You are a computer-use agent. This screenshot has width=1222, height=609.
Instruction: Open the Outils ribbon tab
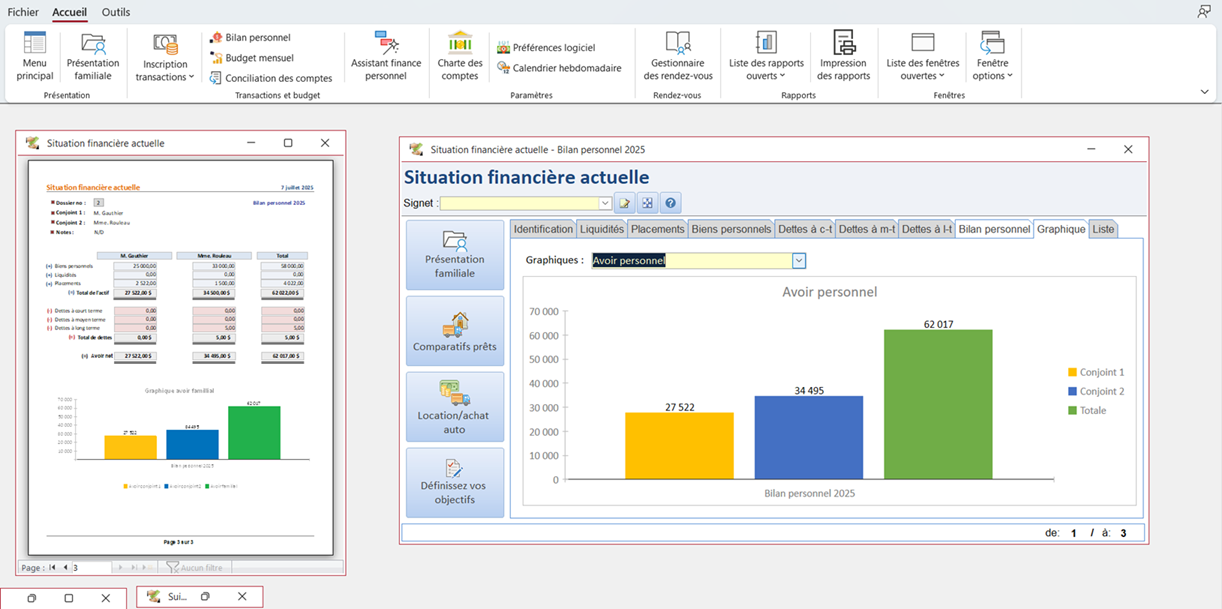(x=116, y=12)
